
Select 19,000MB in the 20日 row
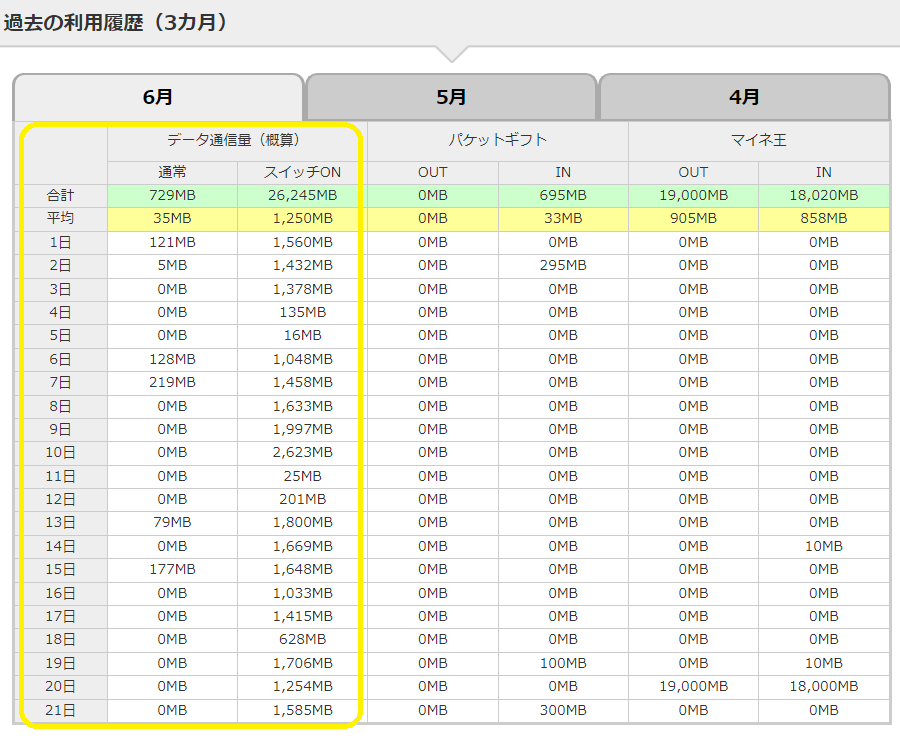tap(693, 687)
